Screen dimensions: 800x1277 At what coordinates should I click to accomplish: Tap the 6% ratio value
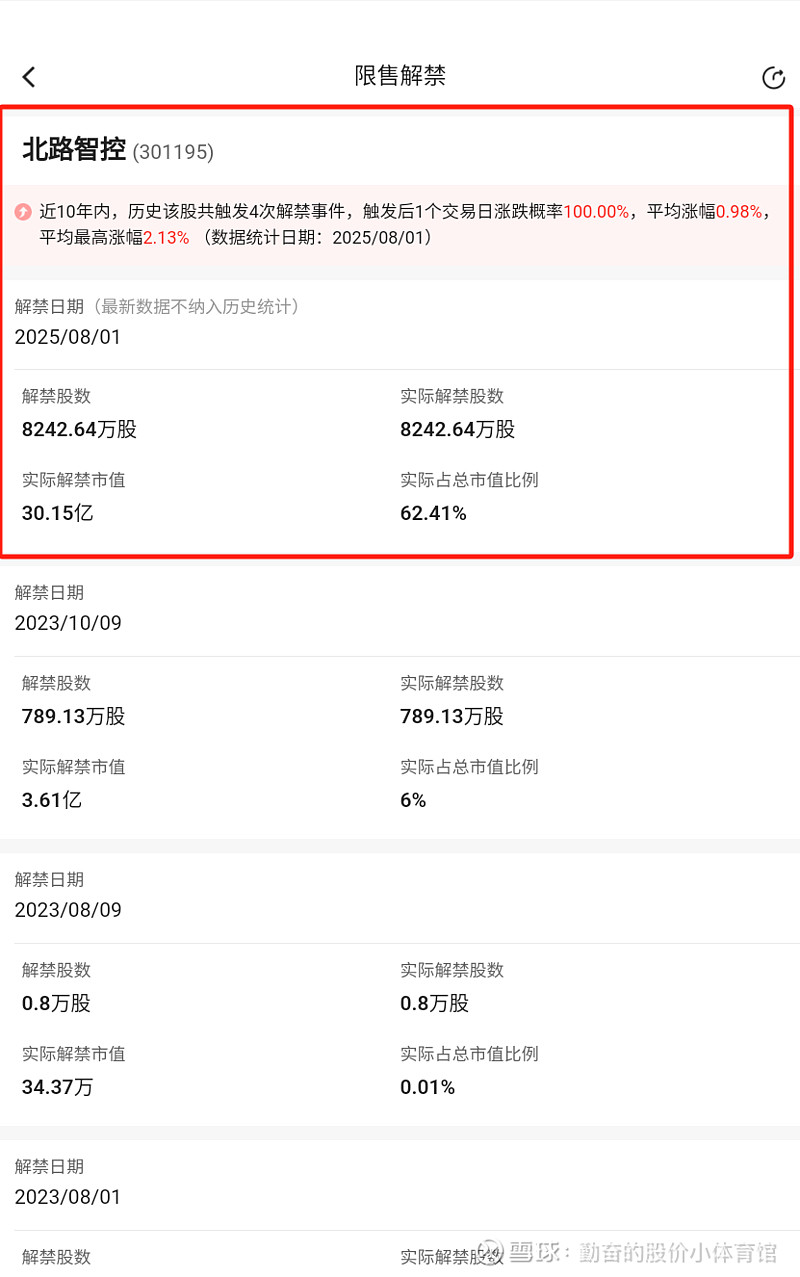pos(413,800)
